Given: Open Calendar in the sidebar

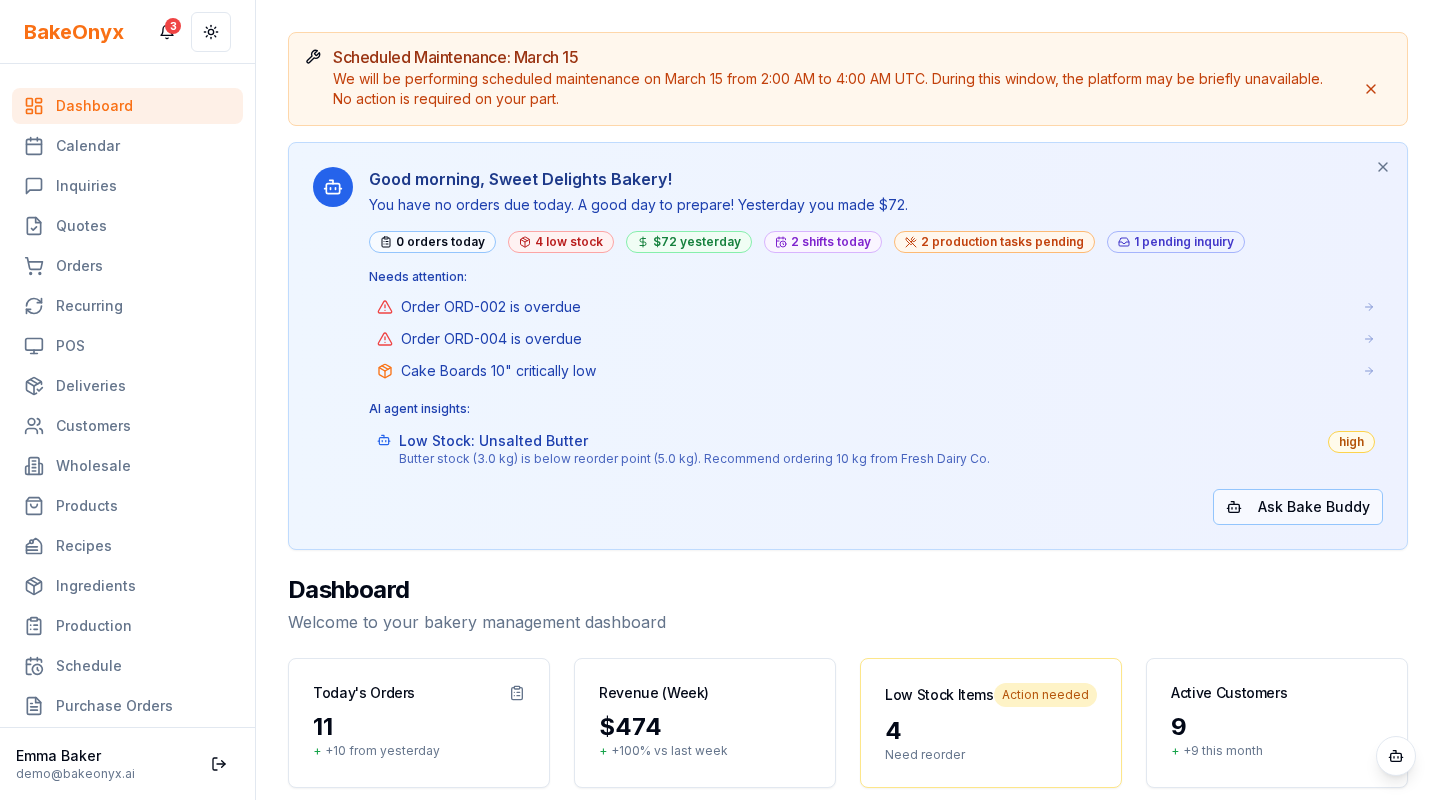Looking at the screenshot, I should coord(88,146).
